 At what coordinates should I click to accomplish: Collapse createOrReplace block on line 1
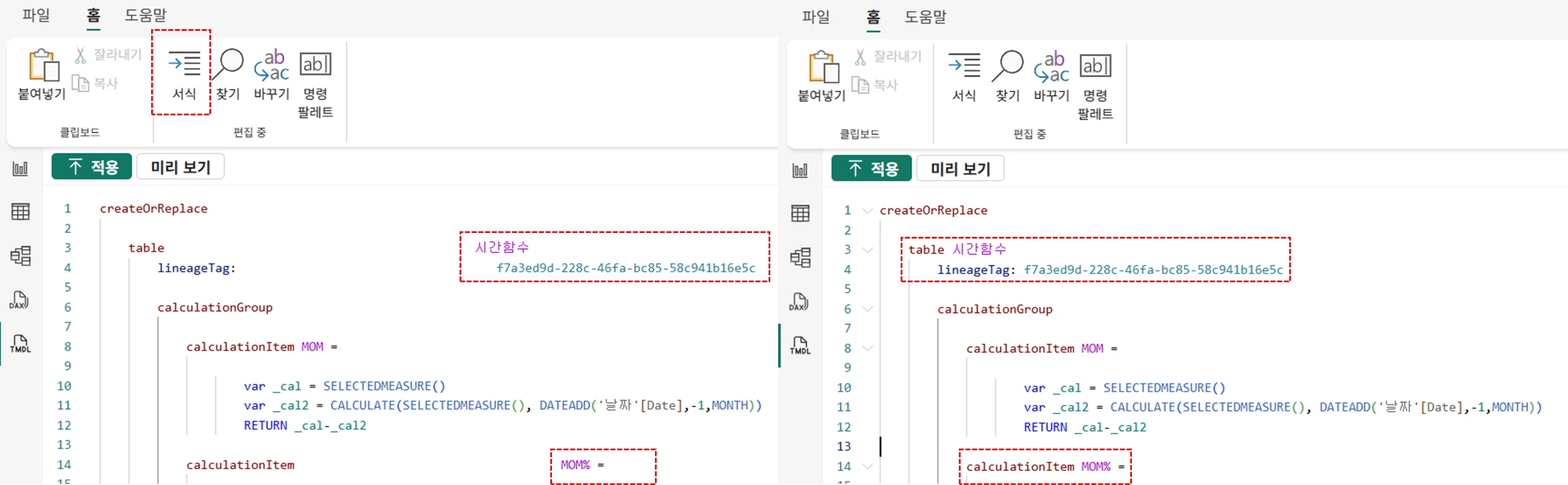867,211
